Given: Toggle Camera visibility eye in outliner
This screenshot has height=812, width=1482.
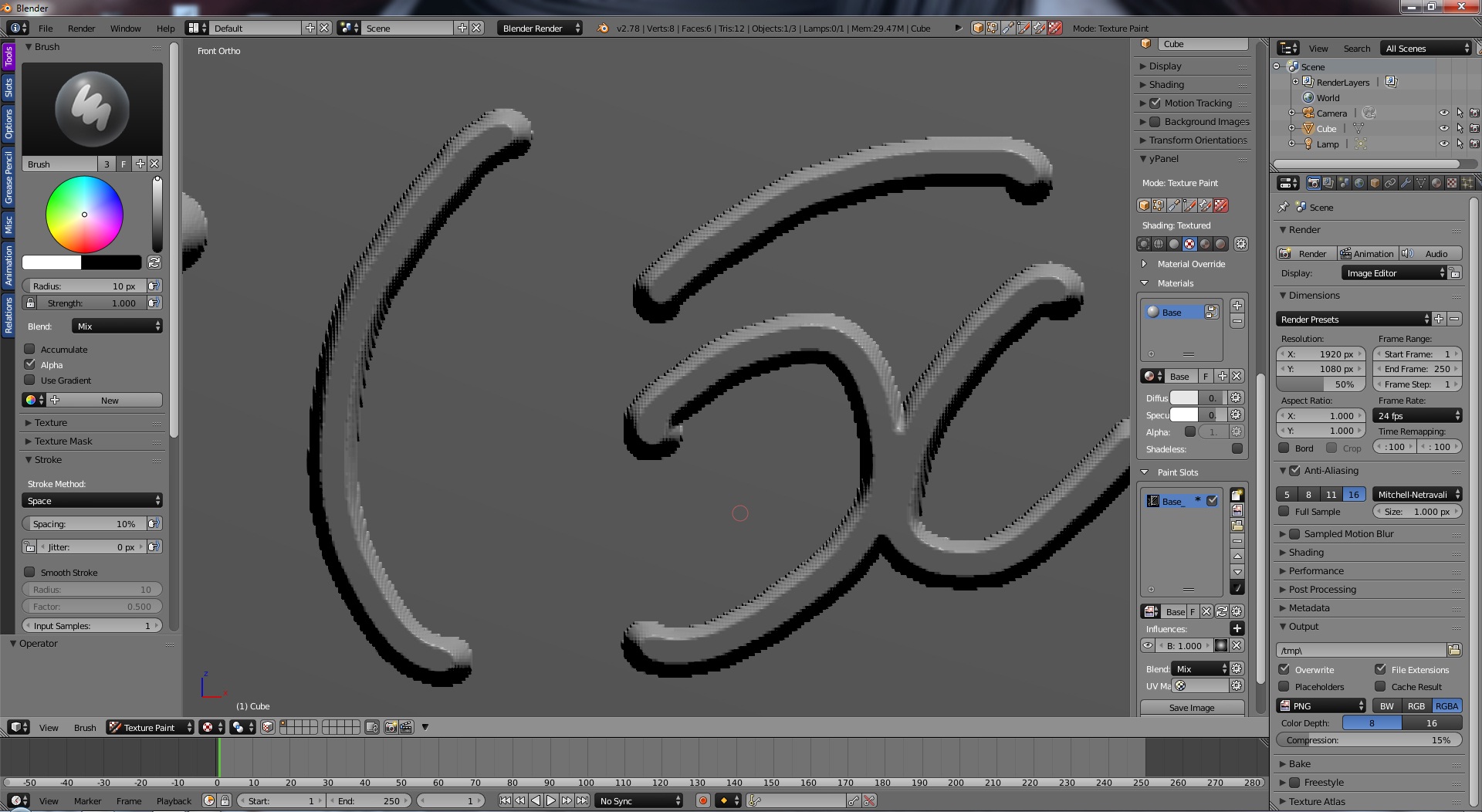Looking at the screenshot, I should point(1443,113).
